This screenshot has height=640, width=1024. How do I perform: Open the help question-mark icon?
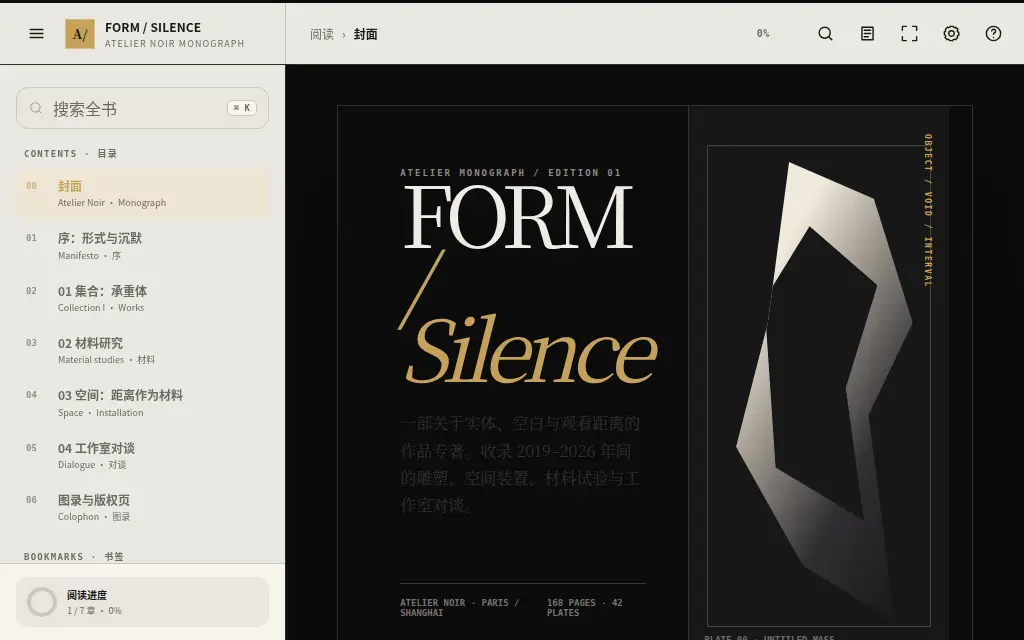coord(993,33)
